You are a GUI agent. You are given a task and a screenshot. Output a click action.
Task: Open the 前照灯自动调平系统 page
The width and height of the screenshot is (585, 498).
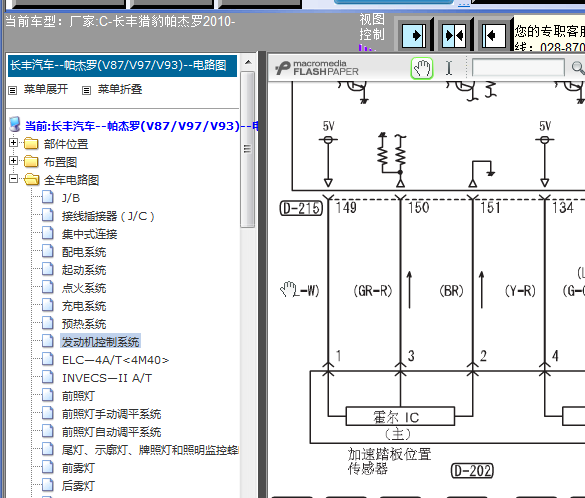click(x=111, y=432)
